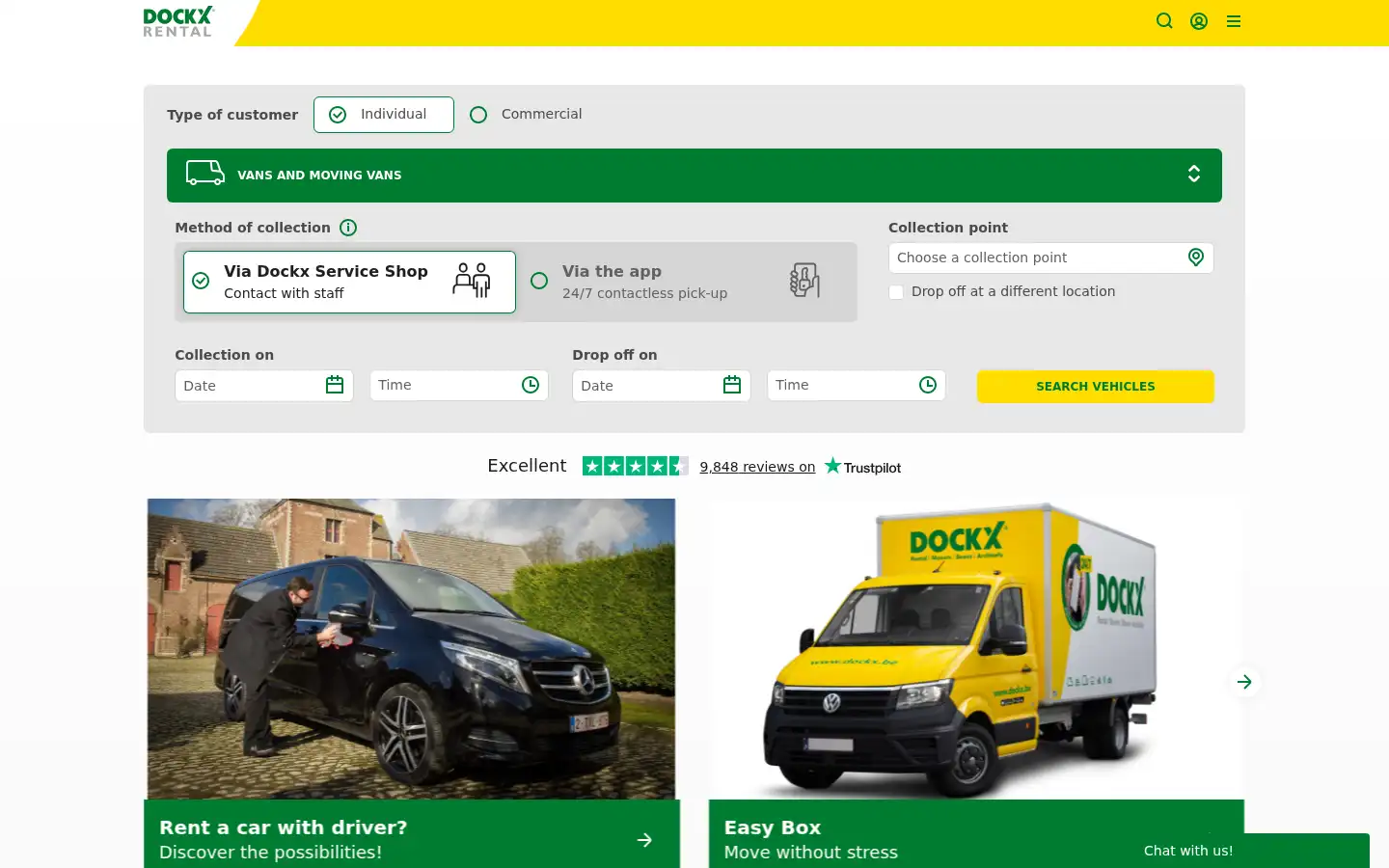Select the Individual customer type

pyautogui.click(x=384, y=115)
